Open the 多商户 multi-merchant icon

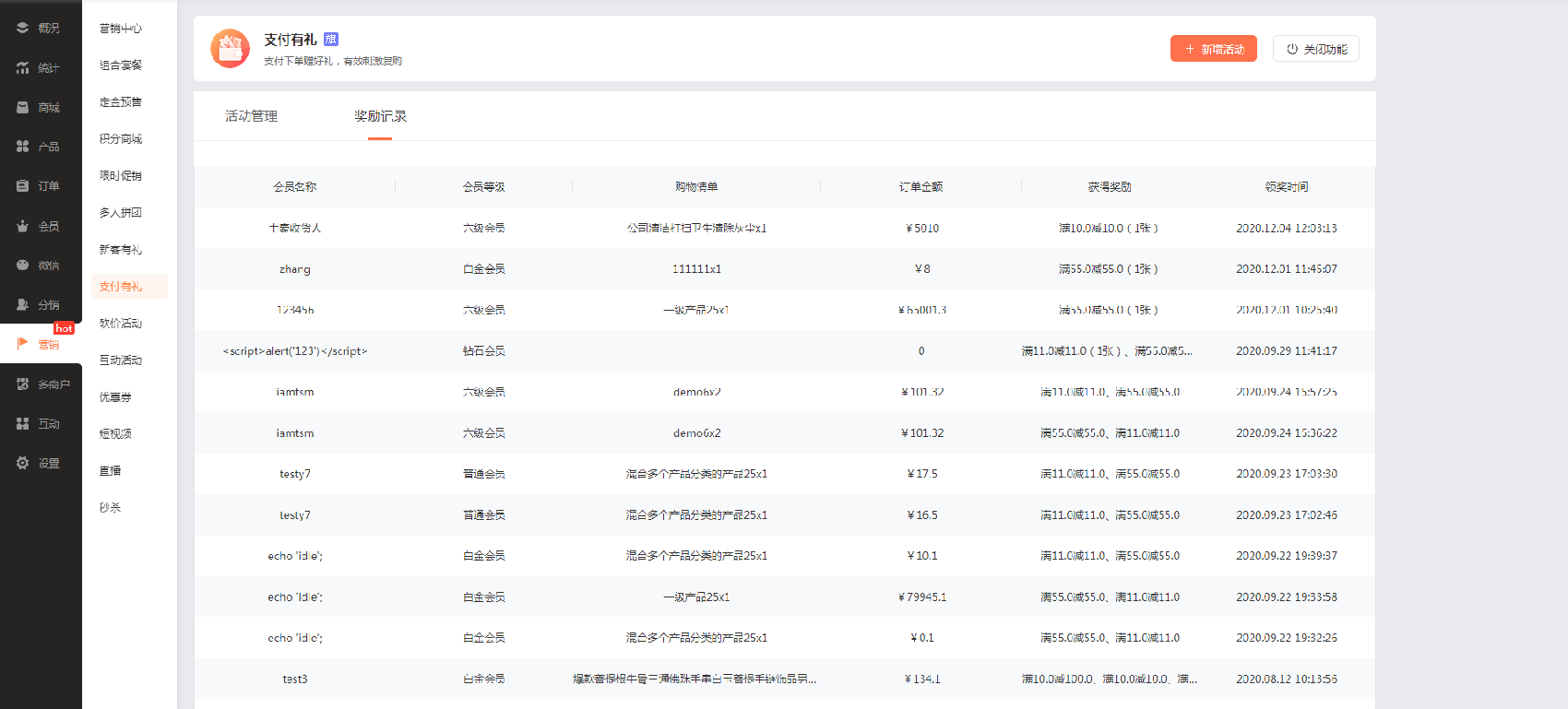tap(22, 384)
